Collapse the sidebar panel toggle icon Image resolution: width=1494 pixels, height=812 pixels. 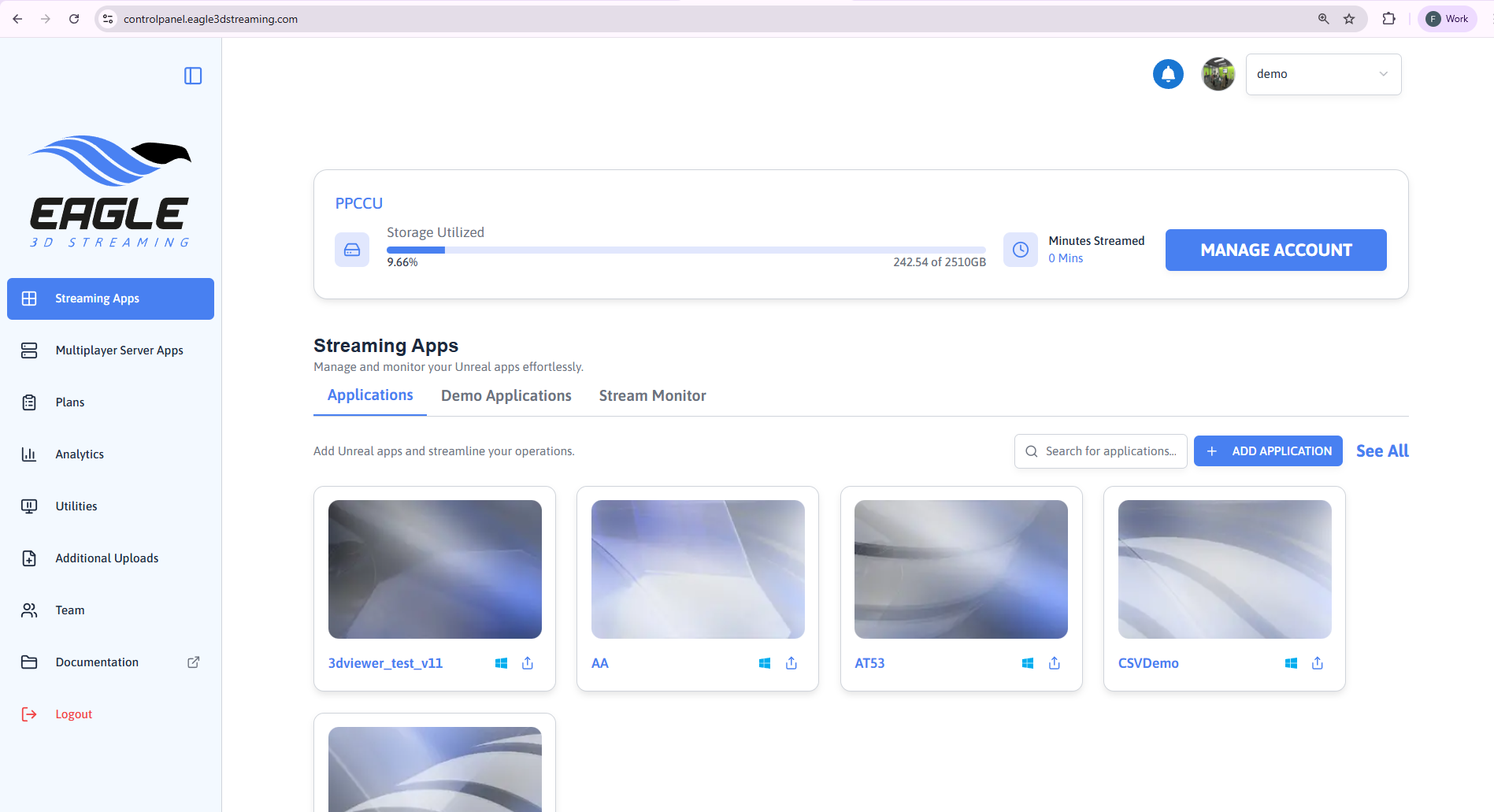[x=193, y=76]
